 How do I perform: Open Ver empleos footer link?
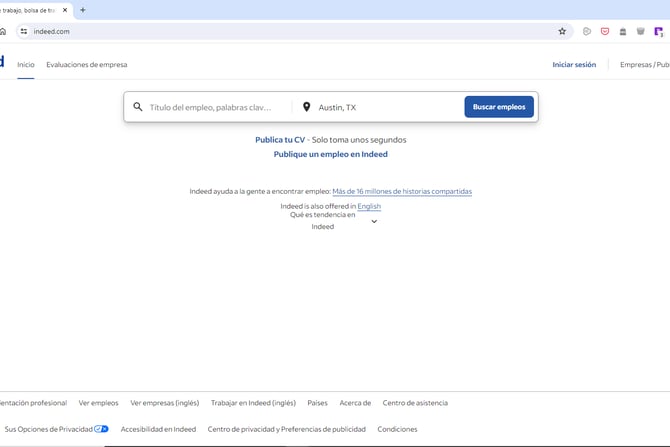[x=98, y=403]
